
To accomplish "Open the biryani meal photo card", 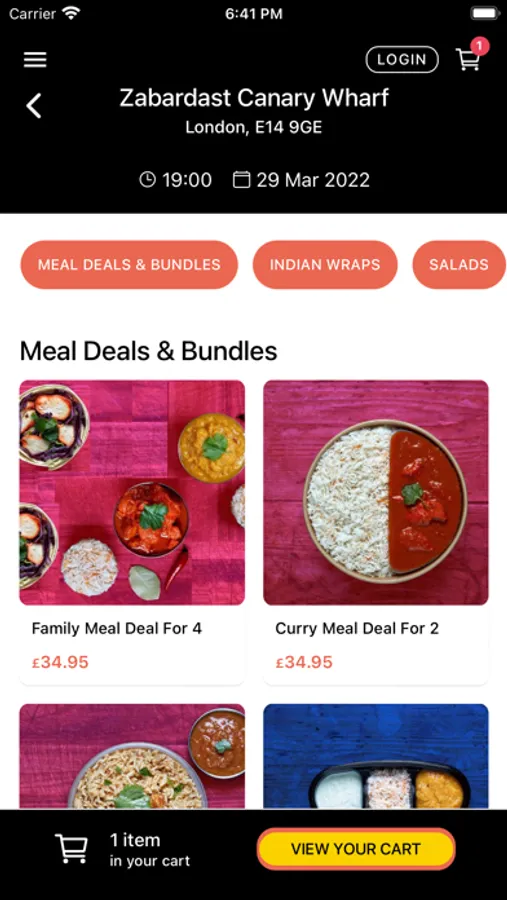I will click(132, 757).
